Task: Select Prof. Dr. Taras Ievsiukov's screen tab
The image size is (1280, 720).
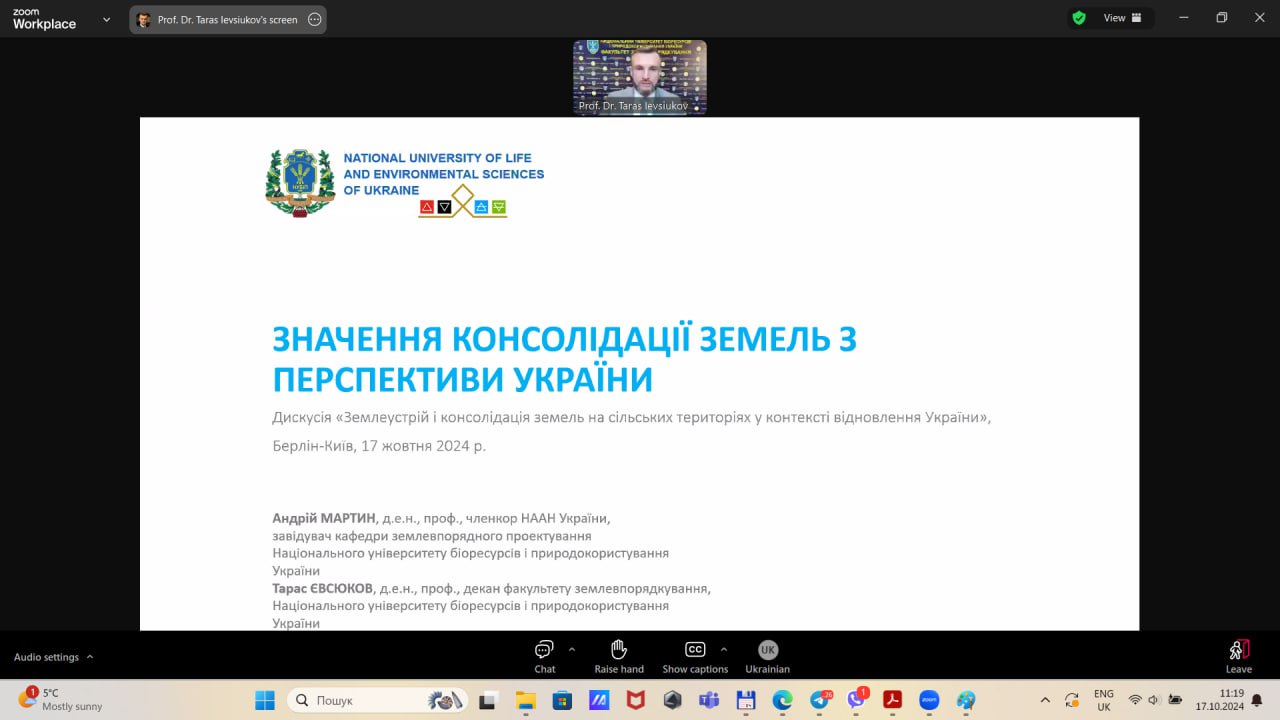Action: tap(227, 19)
